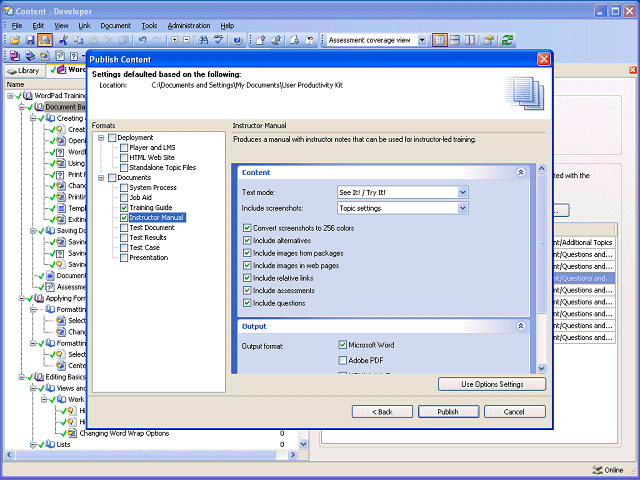
Task: Click the Online status icon
Action: [597, 470]
